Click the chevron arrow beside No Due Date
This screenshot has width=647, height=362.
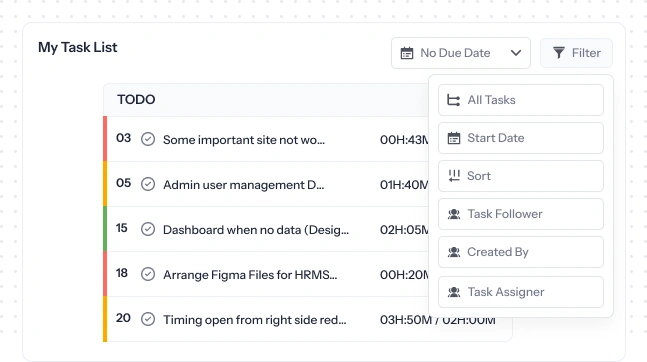pos(516,53)
